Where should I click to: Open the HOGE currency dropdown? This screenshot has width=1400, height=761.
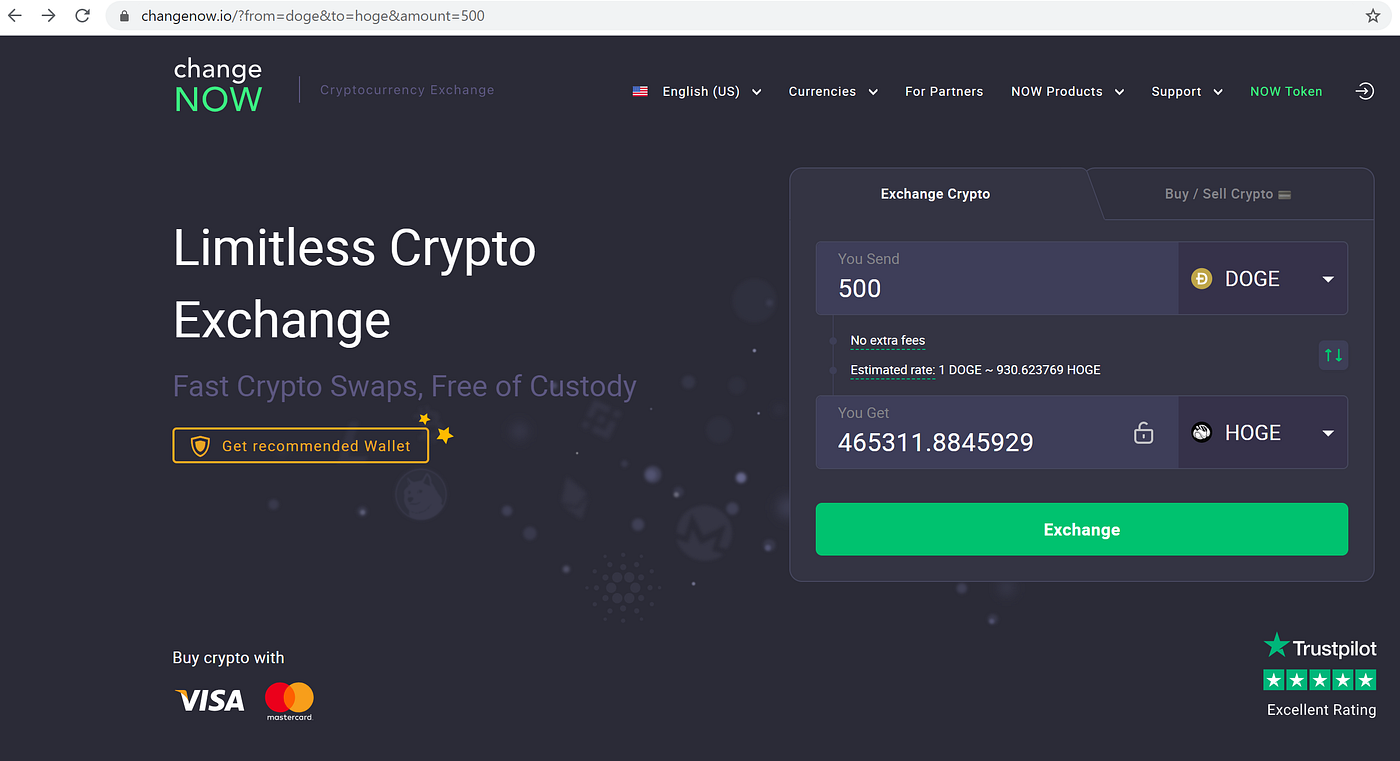point(1263,433)
